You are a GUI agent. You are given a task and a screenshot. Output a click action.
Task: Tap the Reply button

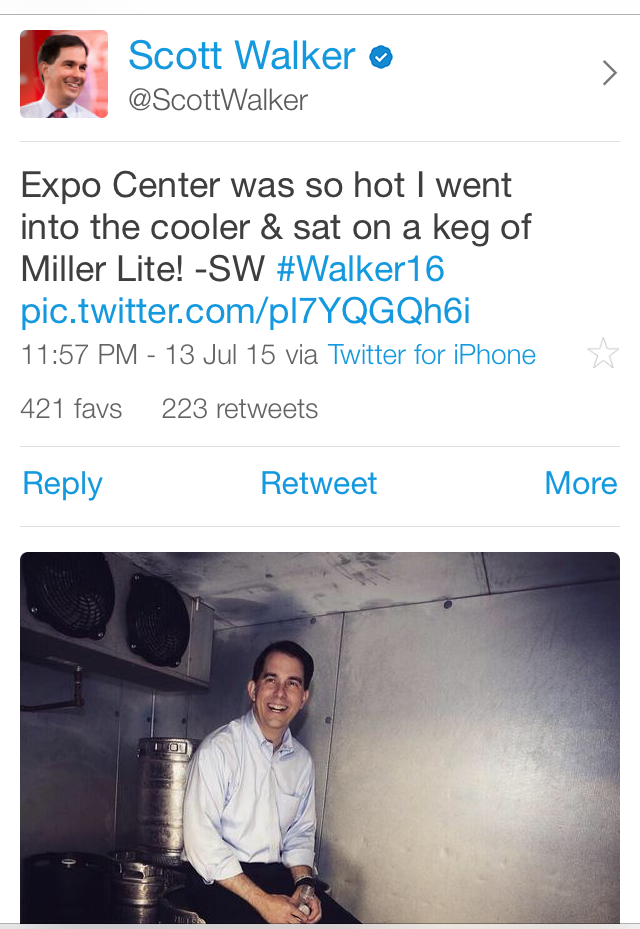(x=62, y=484)
